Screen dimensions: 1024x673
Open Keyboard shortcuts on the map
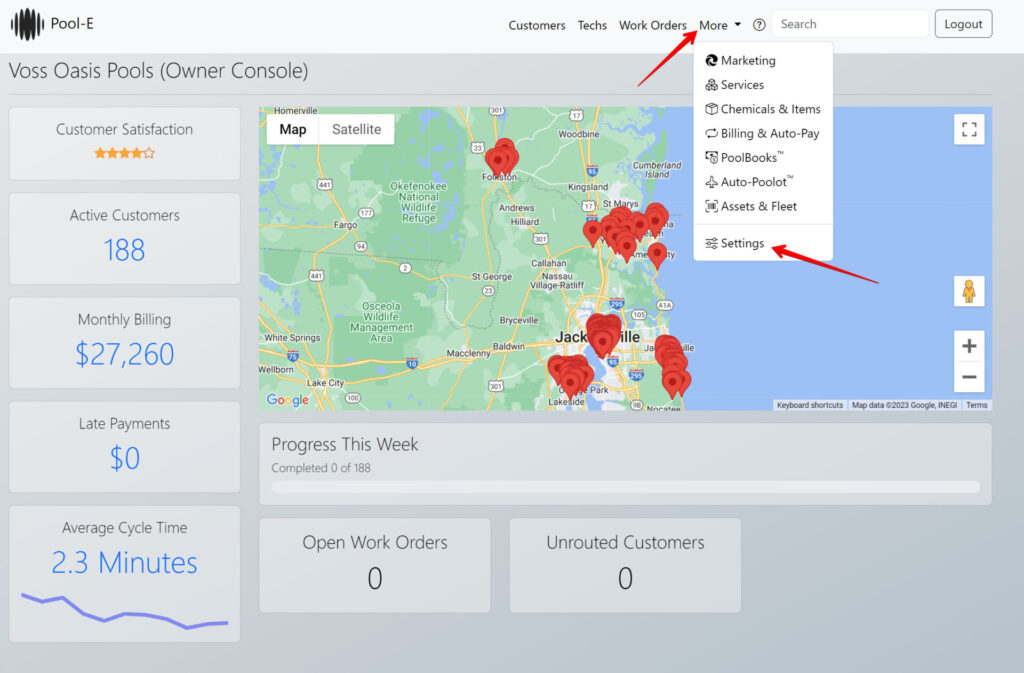810,405
